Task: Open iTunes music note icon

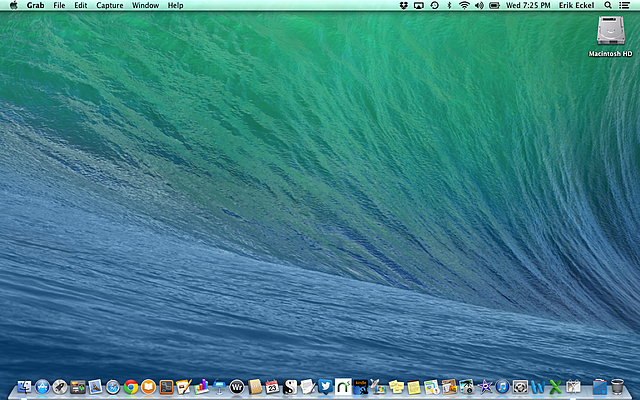Action: tap(502, 386)
